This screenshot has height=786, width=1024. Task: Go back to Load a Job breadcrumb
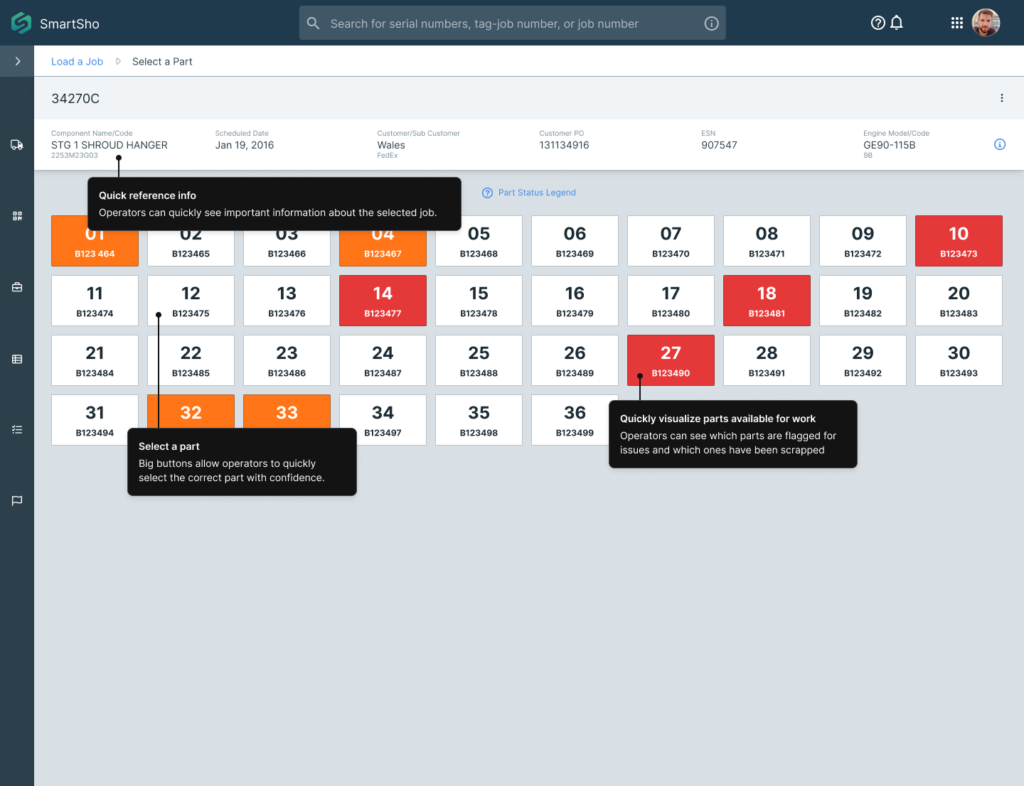pos(77,62)
